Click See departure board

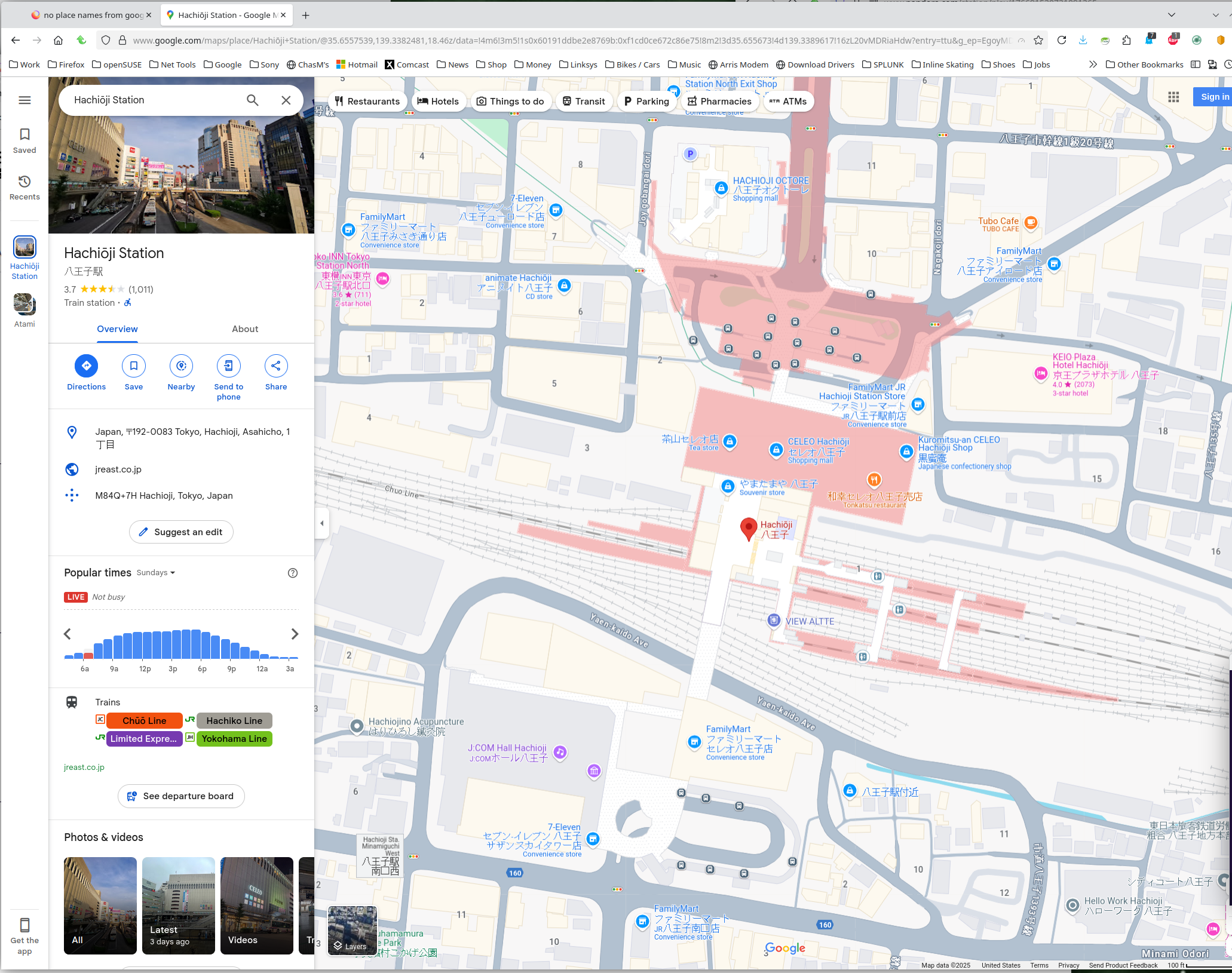click(x=181, y=796)
